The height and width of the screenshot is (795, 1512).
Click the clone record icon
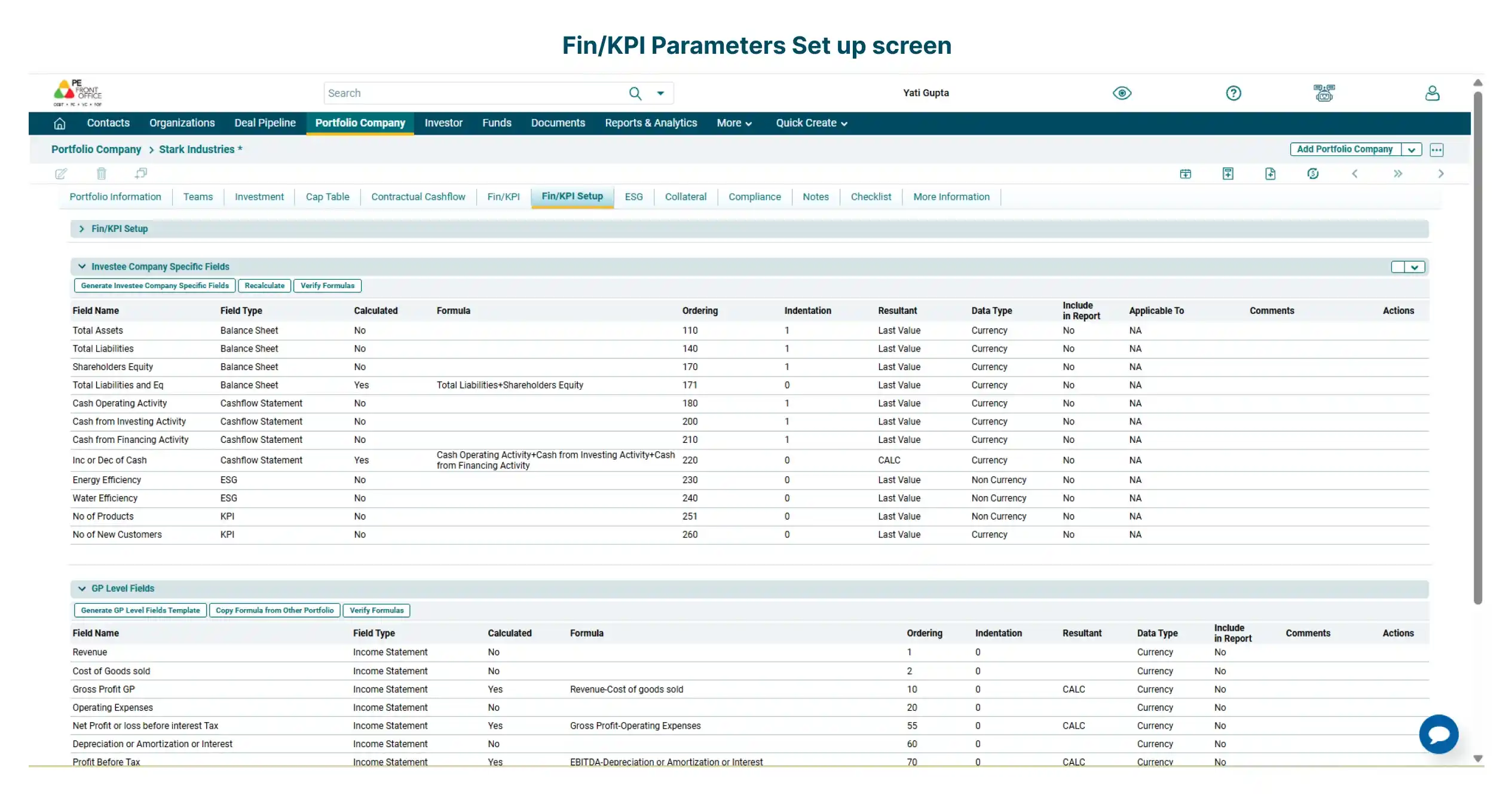pos(141,174)
